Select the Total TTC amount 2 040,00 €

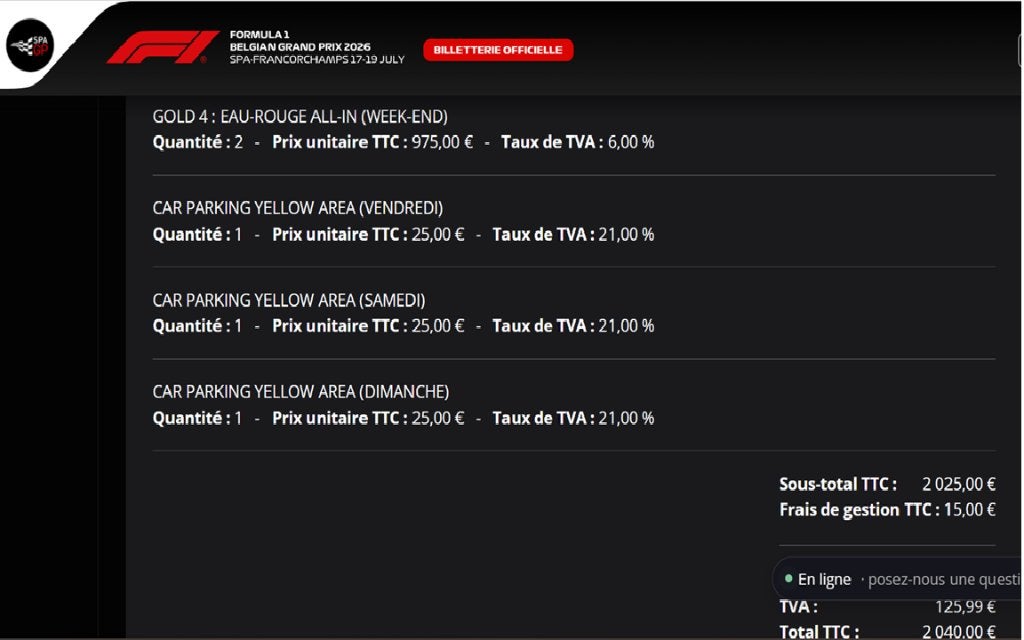[x=959, y=632]
